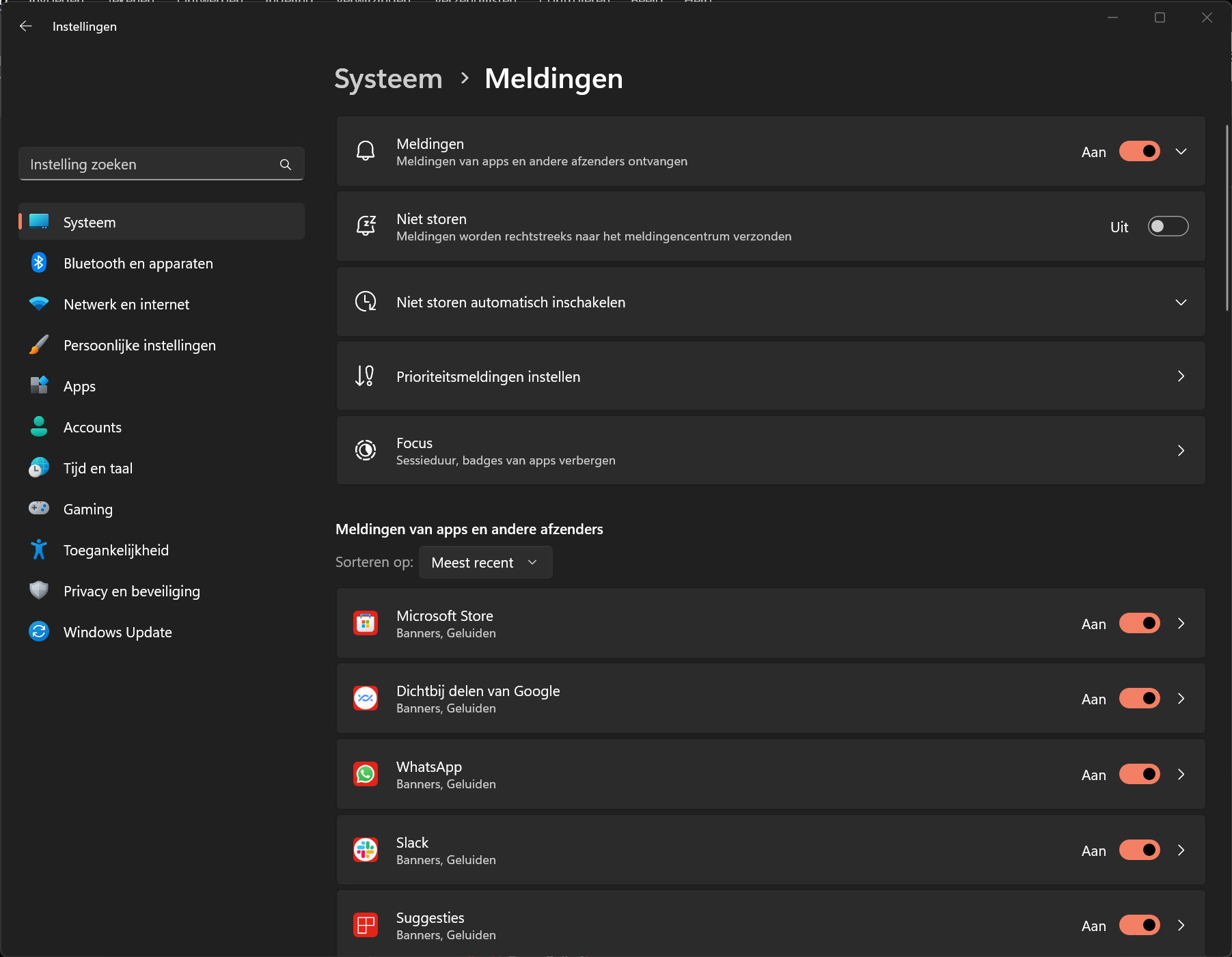Click the Systeem breadcrumb link
Viewport: 1232px width, 957px height.
tap(388, 79)
